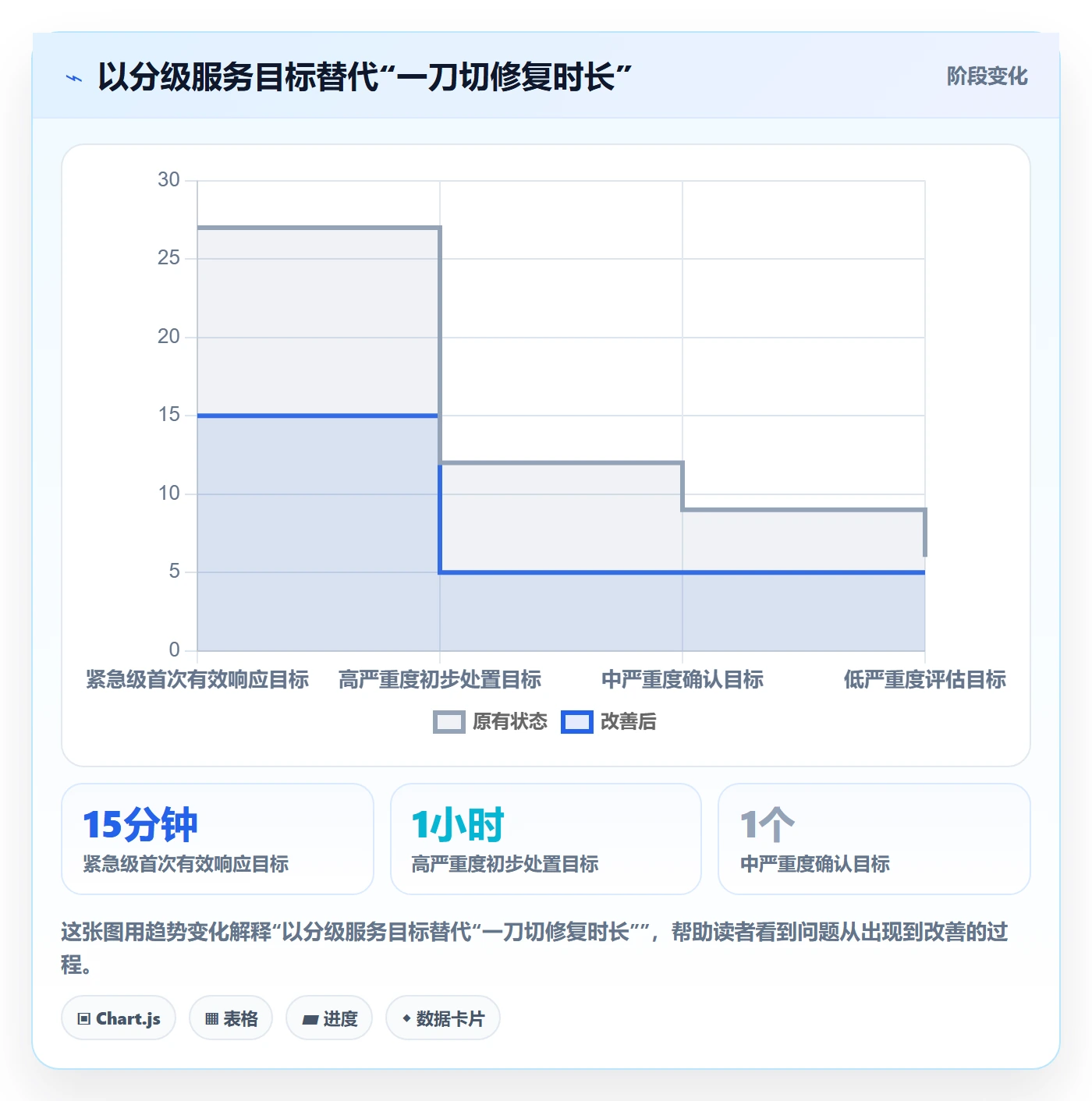The width and height of the screenshot is (1092, 1101).
Task: Select the 表格 tag chip
Action: pos(231,1018)
